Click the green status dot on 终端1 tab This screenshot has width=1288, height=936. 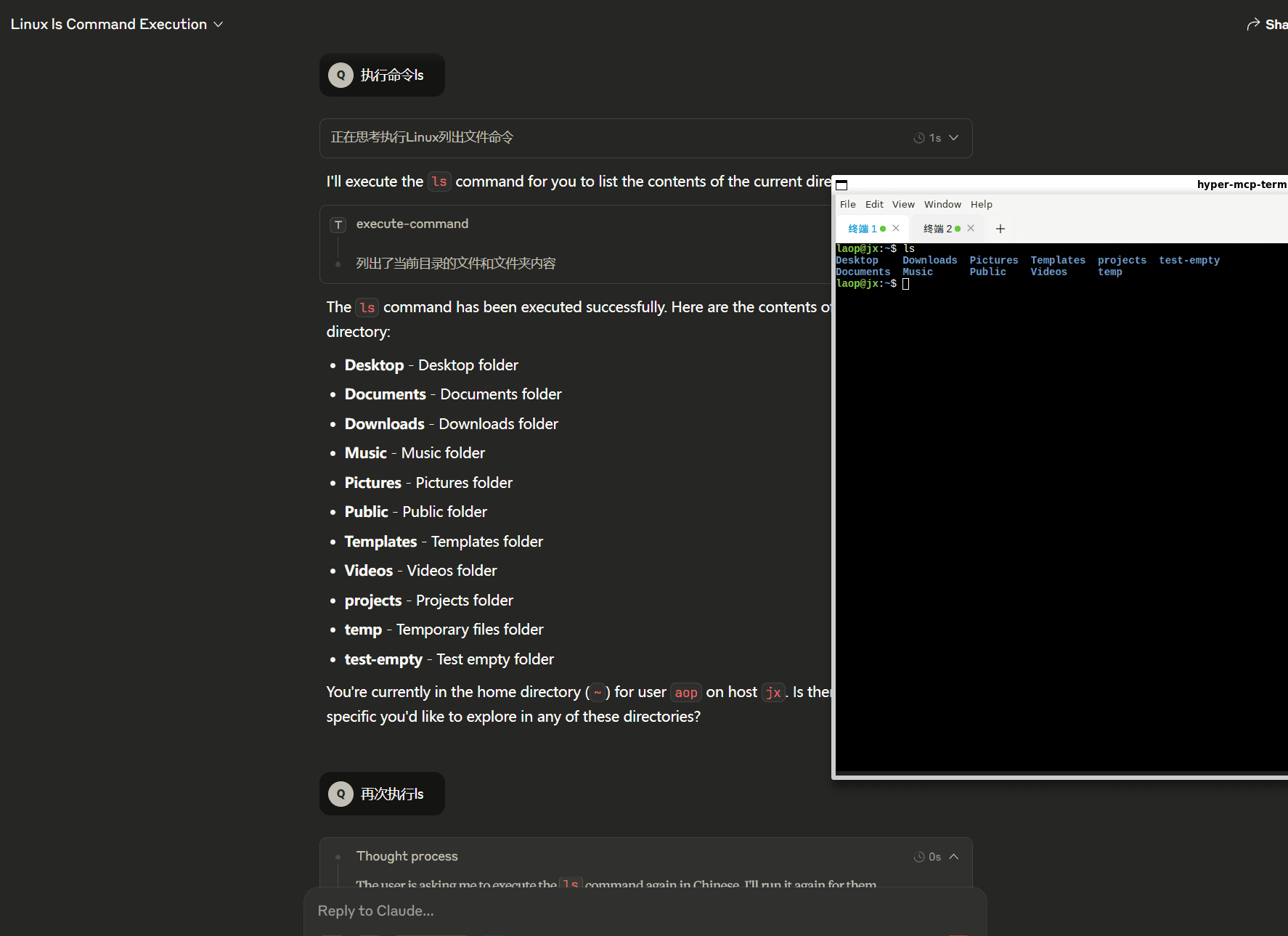[x=882, y=228]
